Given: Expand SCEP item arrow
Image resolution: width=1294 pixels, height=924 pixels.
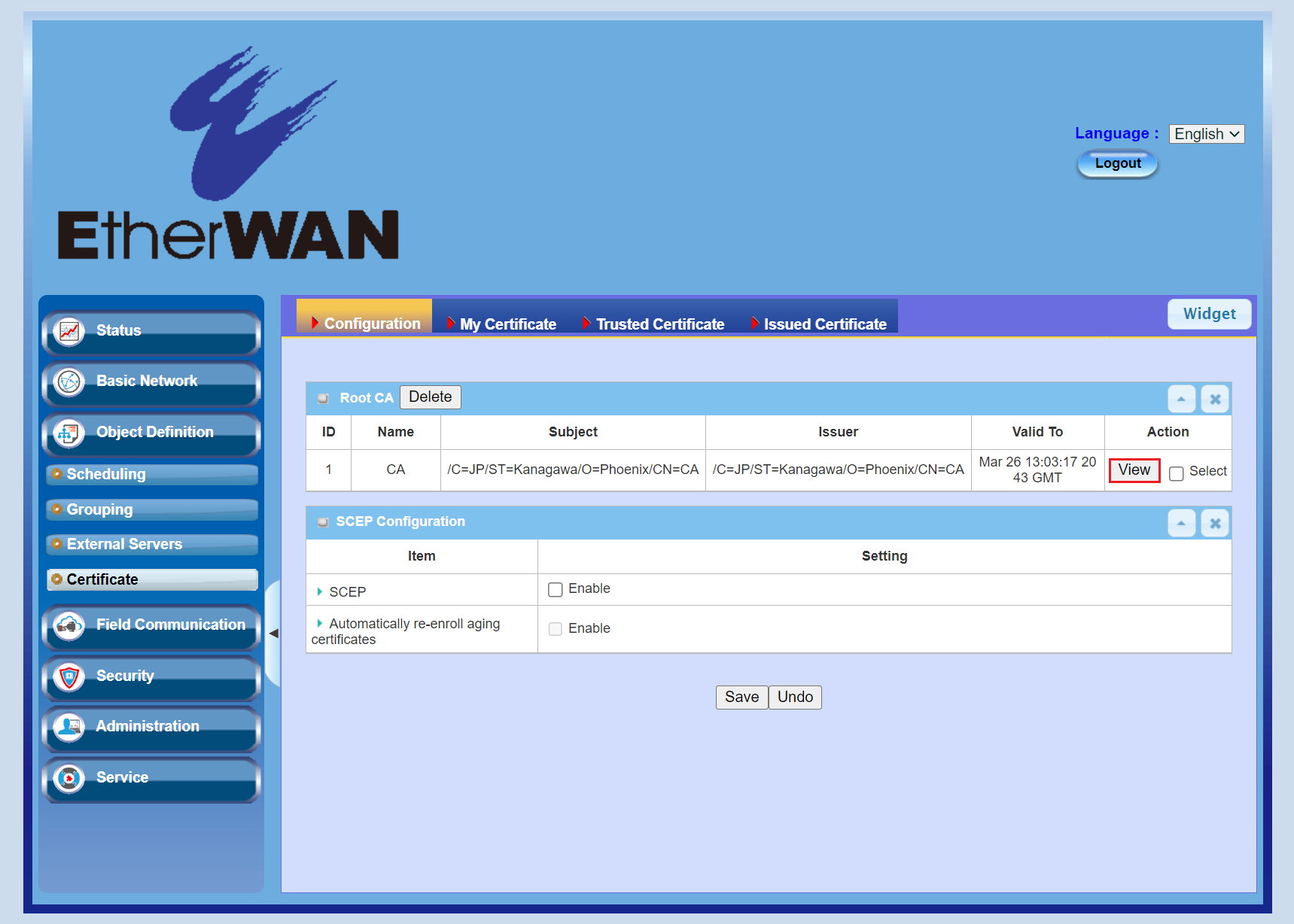Looking at the screenshot, I should point(319,592).
